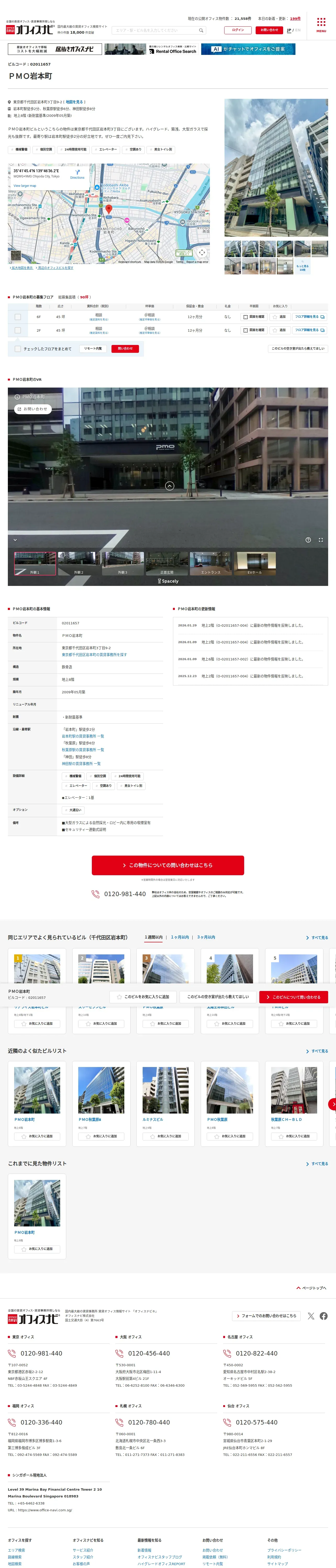Click the ログイン button
This screenshot has height=1568, width=336.
[x=238, y=30]
